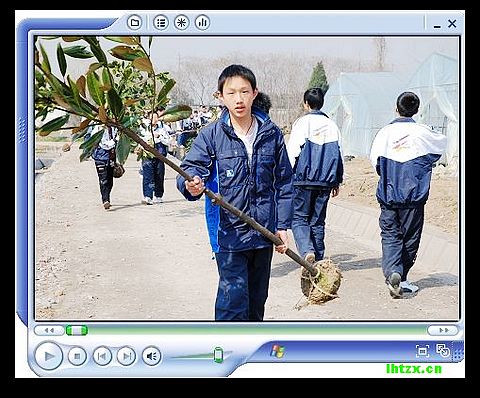Viewport: 480px width, 398px height.
Task: Click the green volume slider handle
Action: click(218, 355)
